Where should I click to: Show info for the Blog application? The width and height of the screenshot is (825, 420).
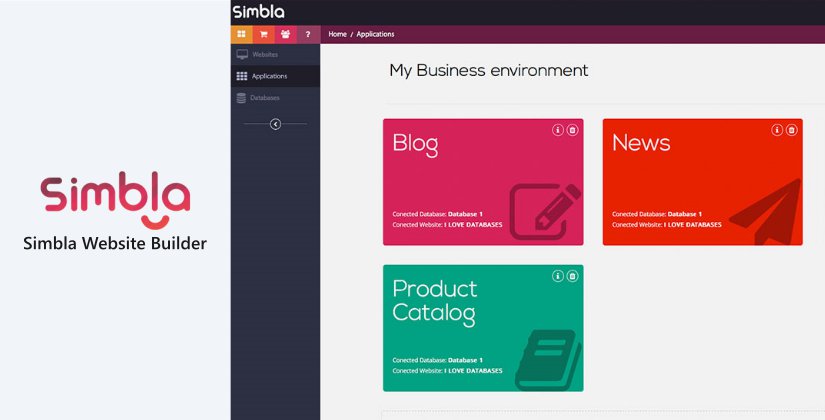click(558, 130)
